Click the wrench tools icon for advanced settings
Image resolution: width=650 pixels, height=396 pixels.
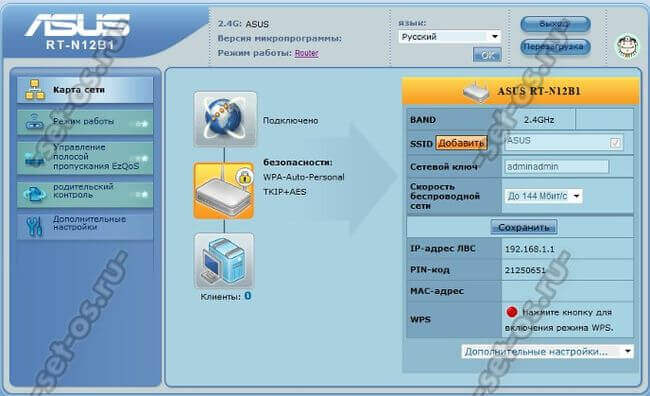pyautogui.click(x=34, y=227)
